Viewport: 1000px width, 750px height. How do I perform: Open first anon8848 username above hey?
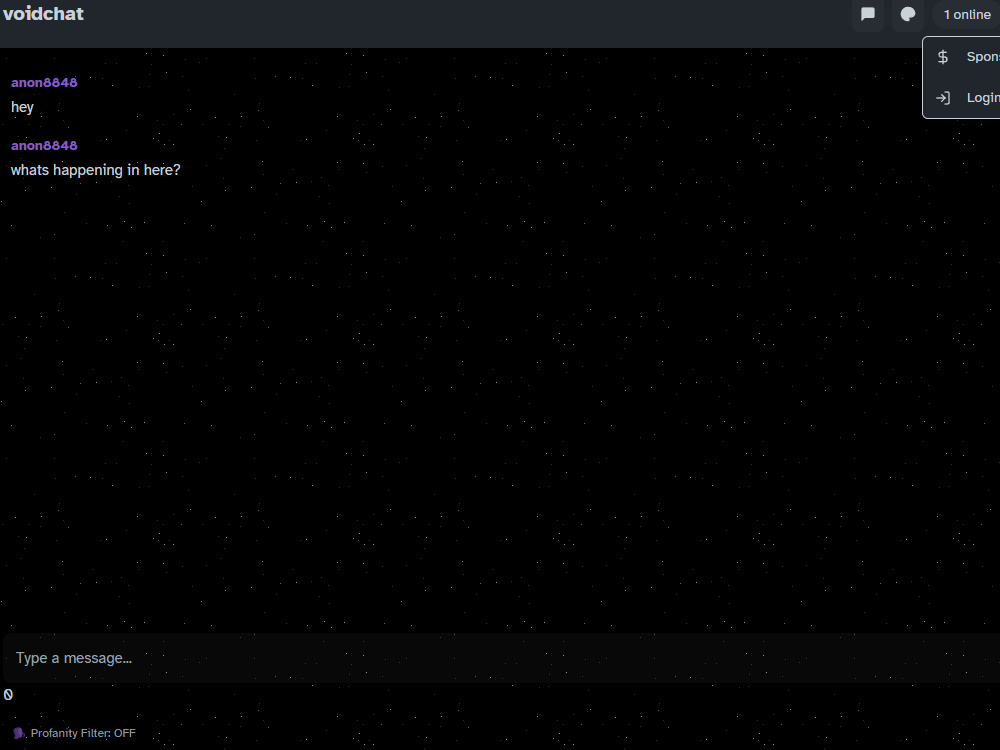[44, 82]
